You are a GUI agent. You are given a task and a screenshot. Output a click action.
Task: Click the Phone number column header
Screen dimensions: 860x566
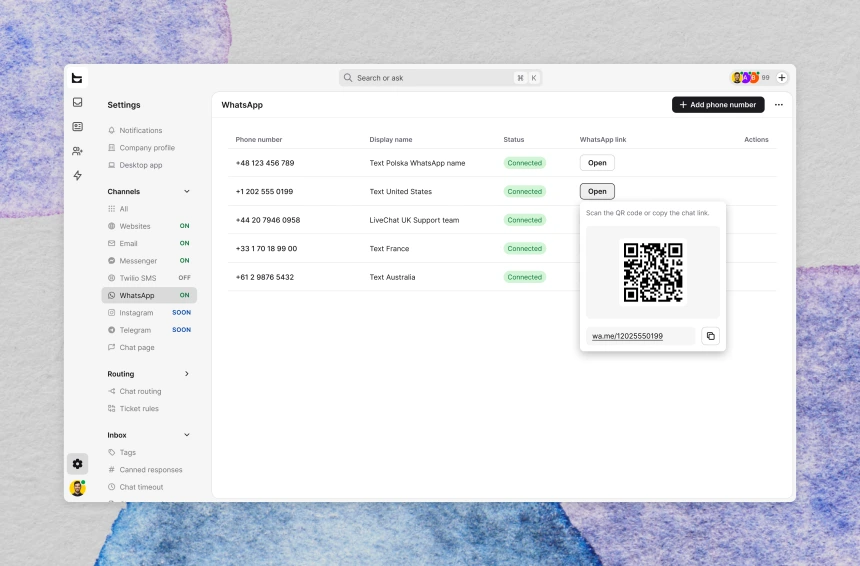(259, 139)
